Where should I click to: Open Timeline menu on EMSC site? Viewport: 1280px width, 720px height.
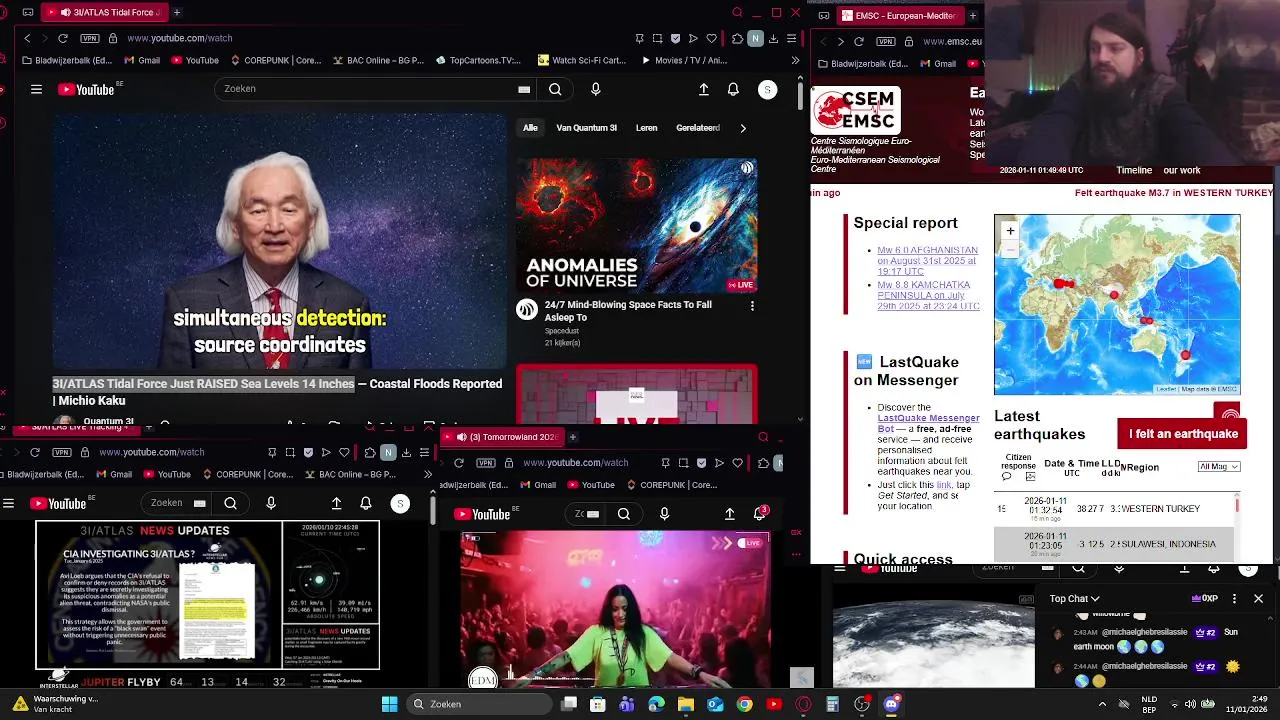[x=1134, y=170]
